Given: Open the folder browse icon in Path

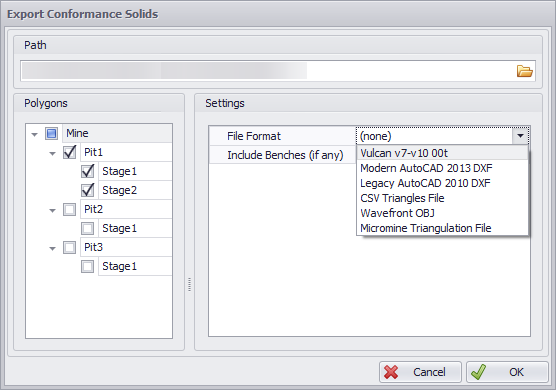Looking at the screenshot, I should point(524,71).
